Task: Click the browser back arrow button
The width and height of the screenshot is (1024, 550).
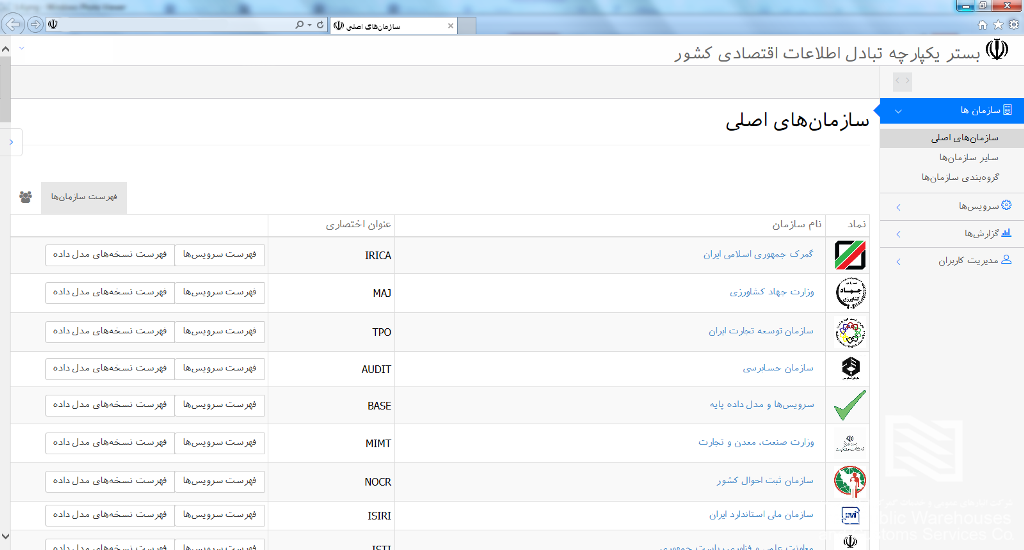Action: [x=13, y=24]
